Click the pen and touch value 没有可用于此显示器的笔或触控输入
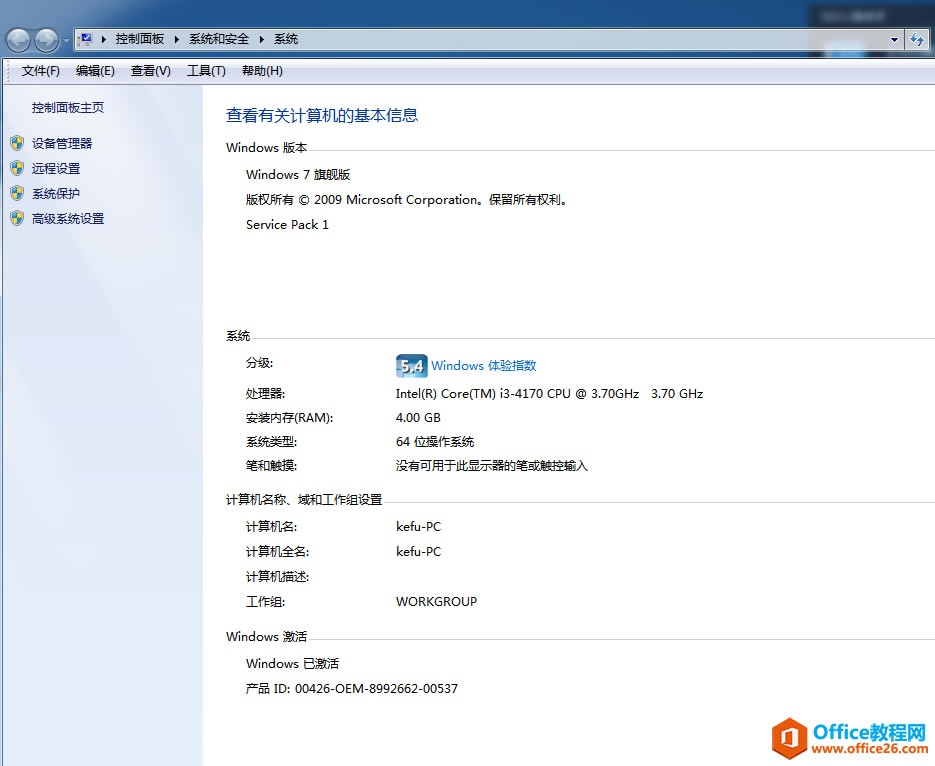This screenshot has width=935, height=766. tap(491, 466)
